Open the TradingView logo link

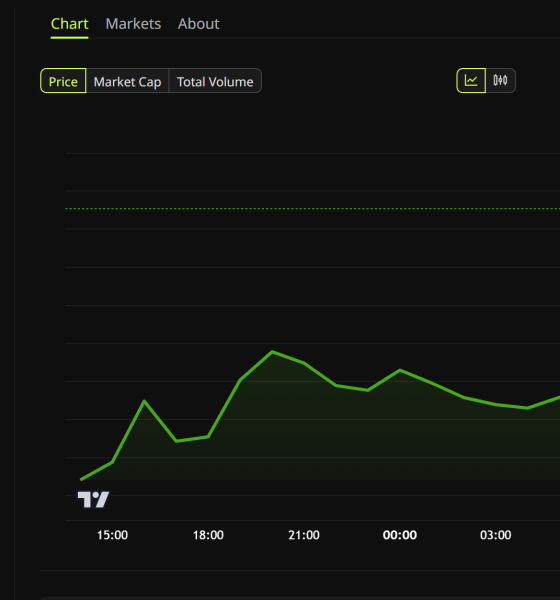tap(93, 499)
